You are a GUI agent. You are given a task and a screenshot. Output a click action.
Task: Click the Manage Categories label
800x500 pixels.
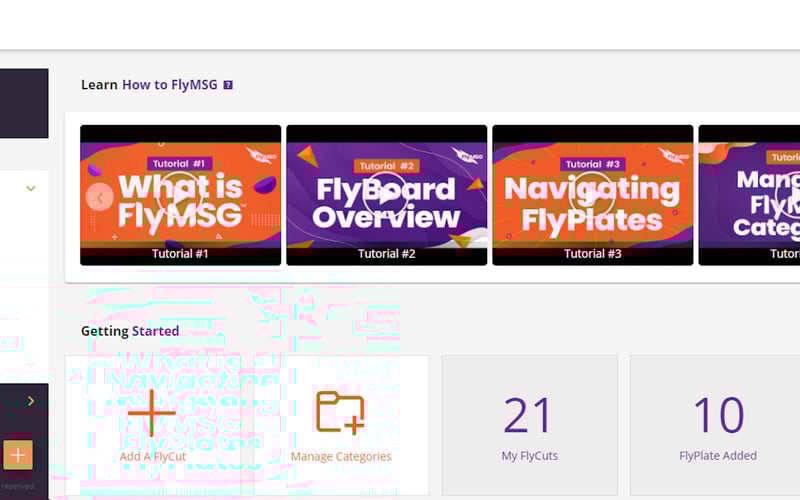(341, 456)
